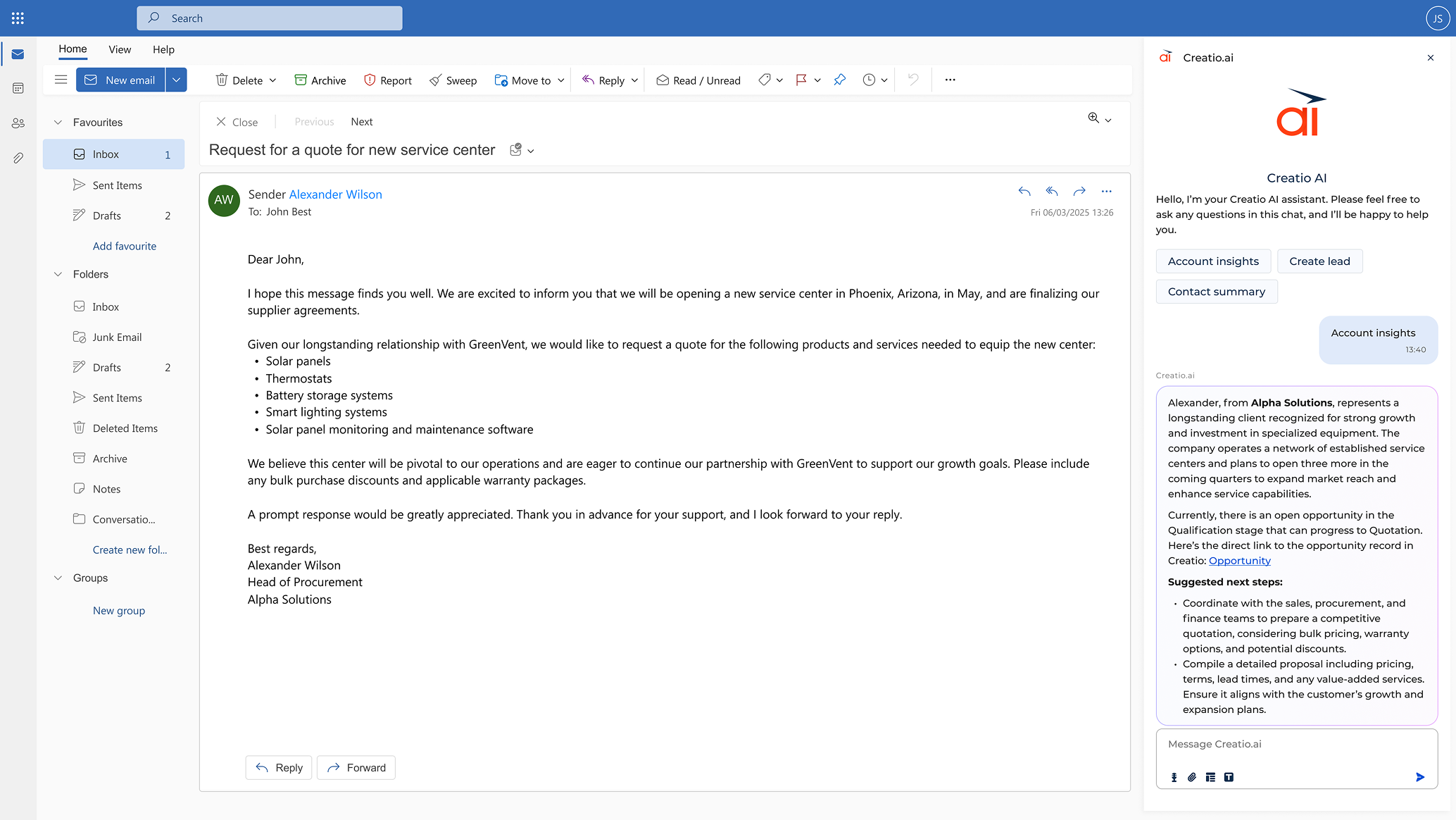Viewport: 1456px width, 820px height.
Task: Open the calendar icon in left rail
Action: [18, 88]
